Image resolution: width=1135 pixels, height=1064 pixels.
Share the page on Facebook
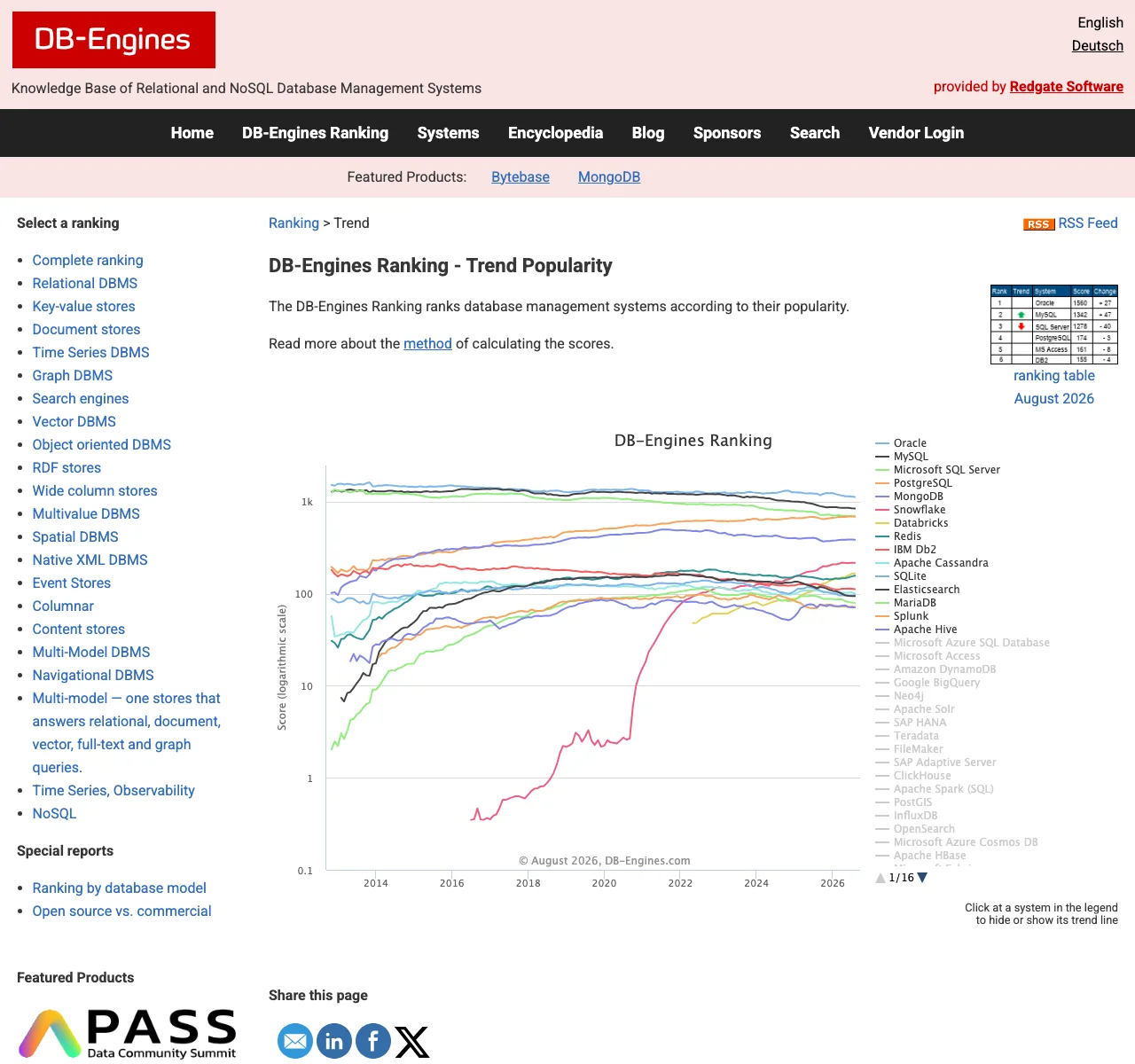pos(373,1041)
